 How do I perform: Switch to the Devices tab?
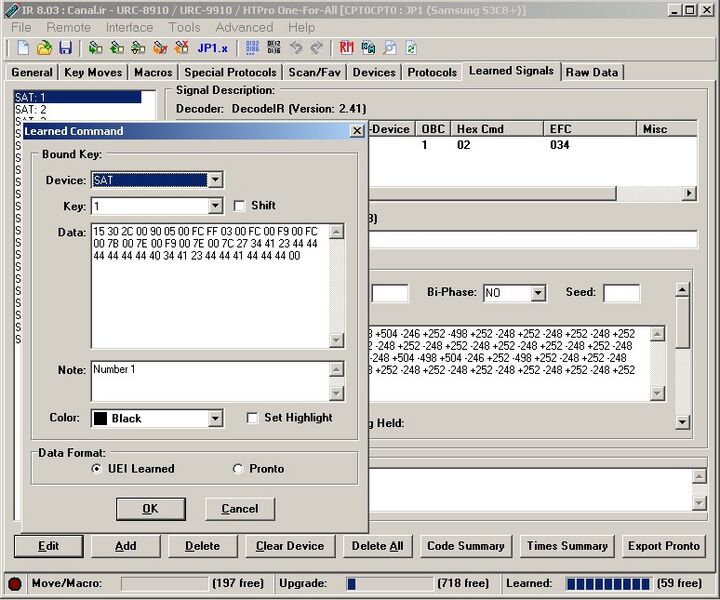pos(374,73)
